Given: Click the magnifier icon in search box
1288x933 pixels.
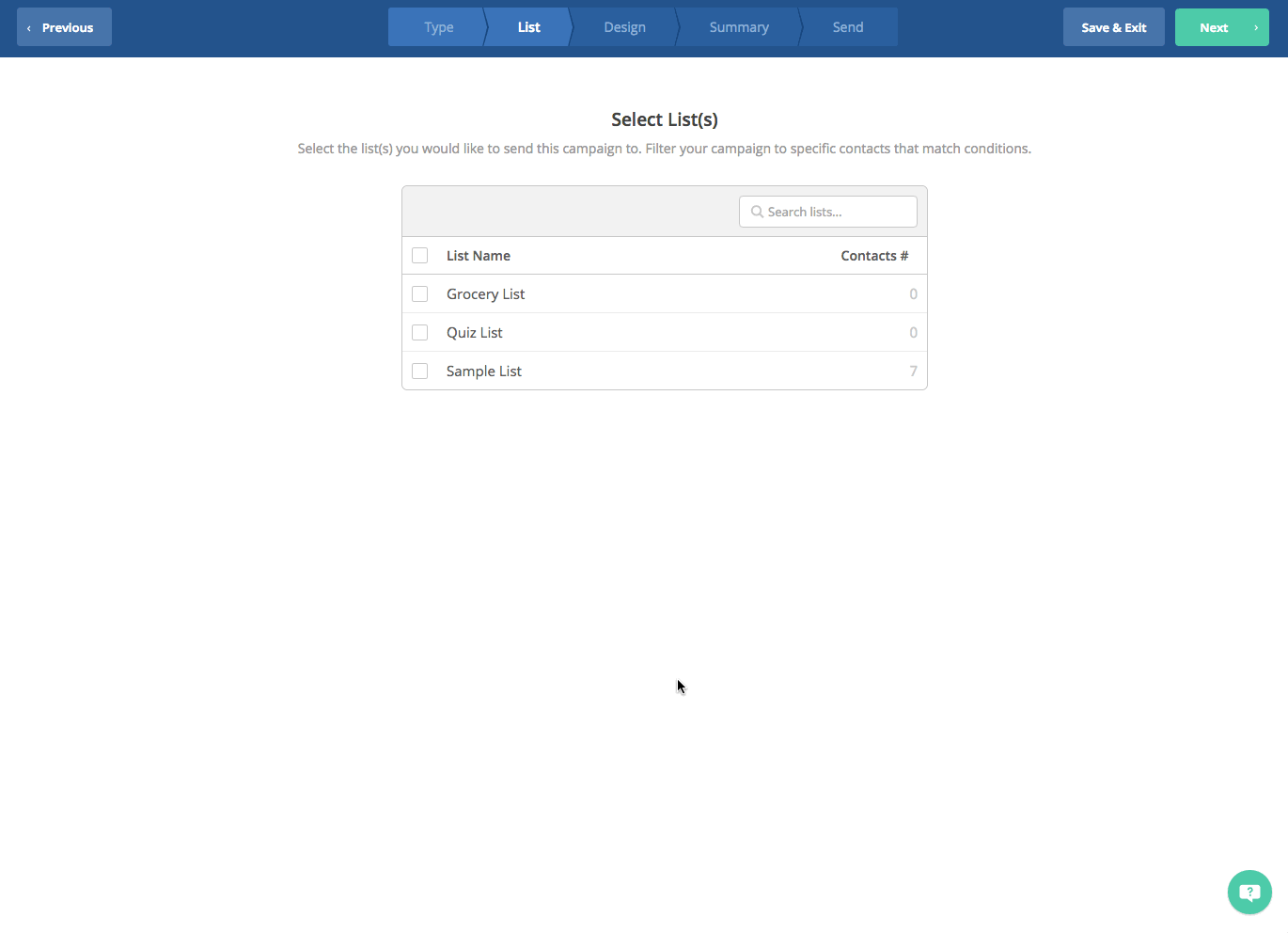Looking at the screenshot, I should (757, 212).
